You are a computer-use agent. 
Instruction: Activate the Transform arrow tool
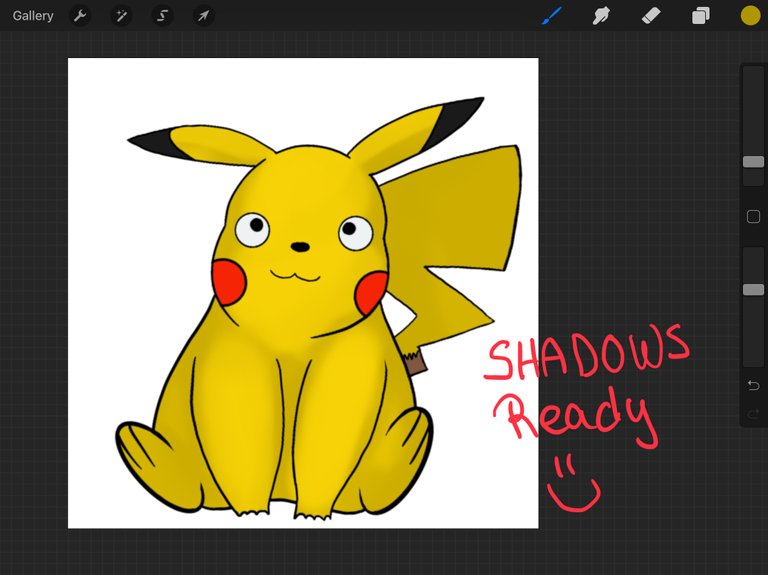[203, 16]
